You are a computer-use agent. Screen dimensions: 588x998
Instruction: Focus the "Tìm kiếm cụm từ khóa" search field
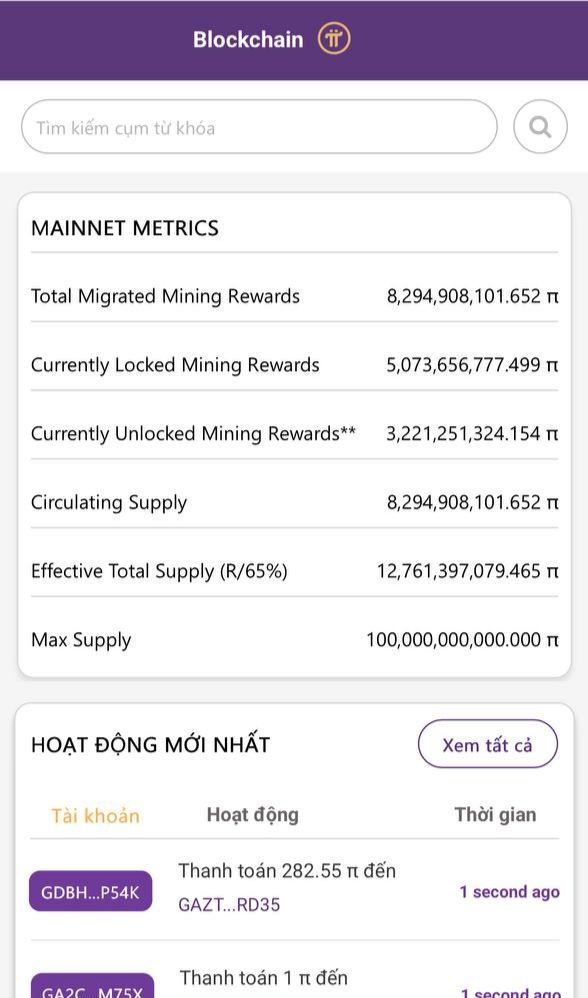(x=259, y=127)
